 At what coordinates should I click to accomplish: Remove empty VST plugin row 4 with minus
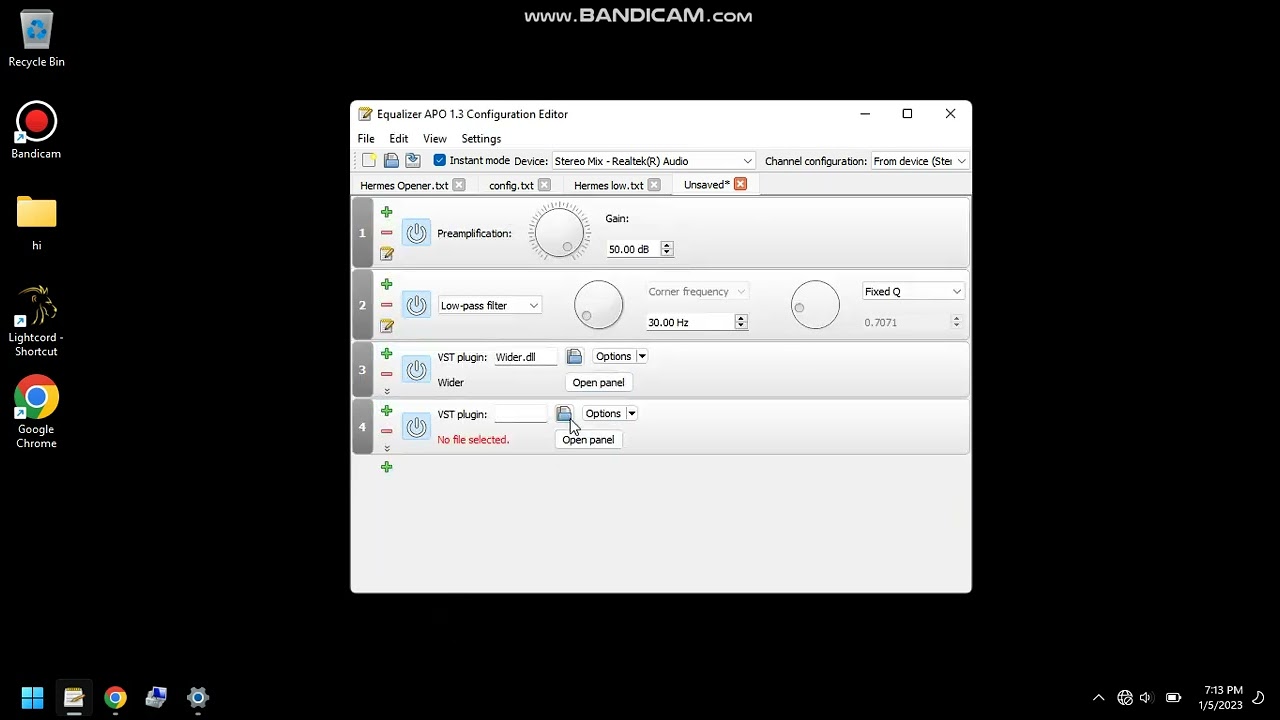pos(386,431)
